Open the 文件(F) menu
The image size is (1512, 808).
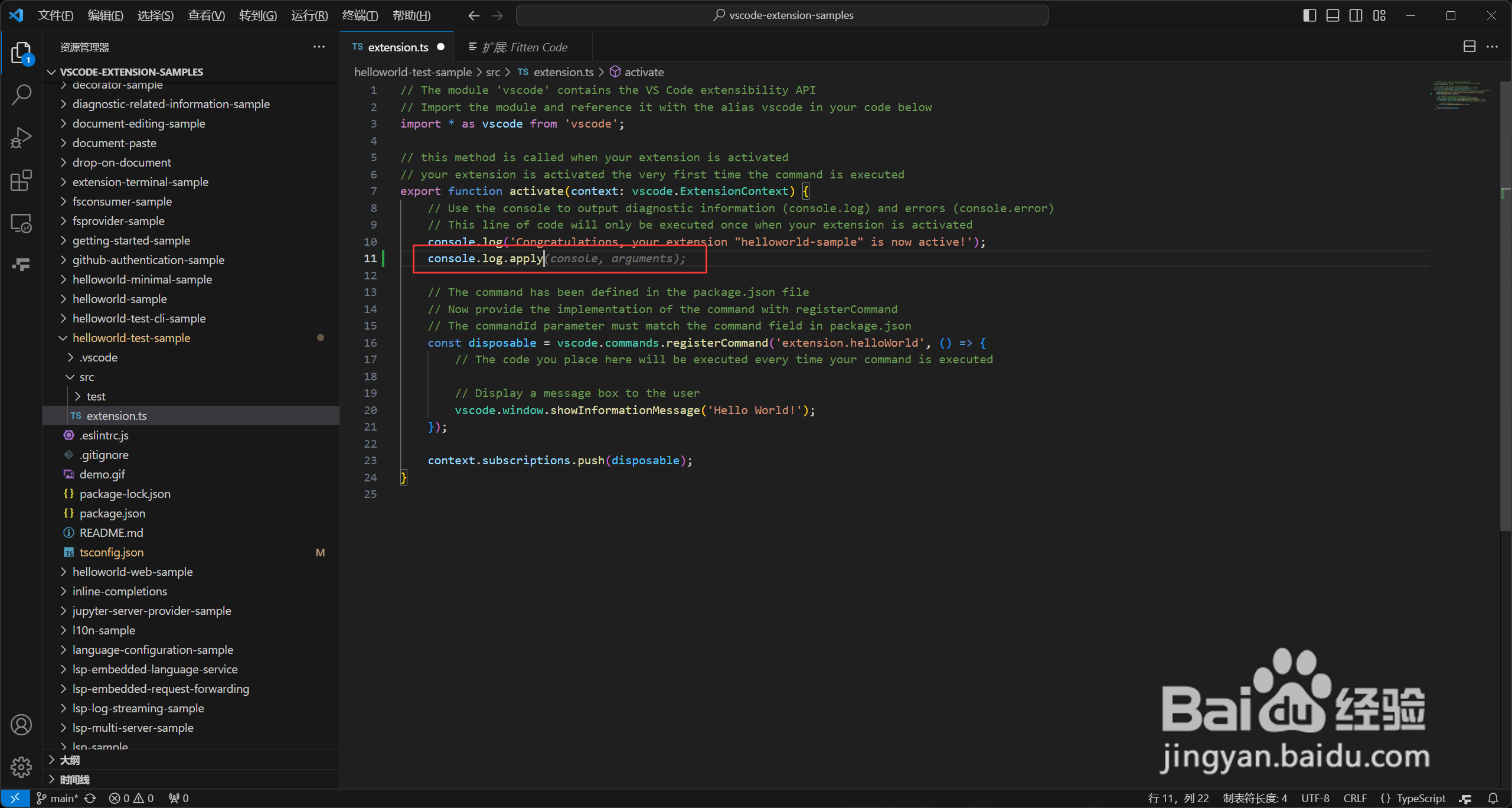55,15
